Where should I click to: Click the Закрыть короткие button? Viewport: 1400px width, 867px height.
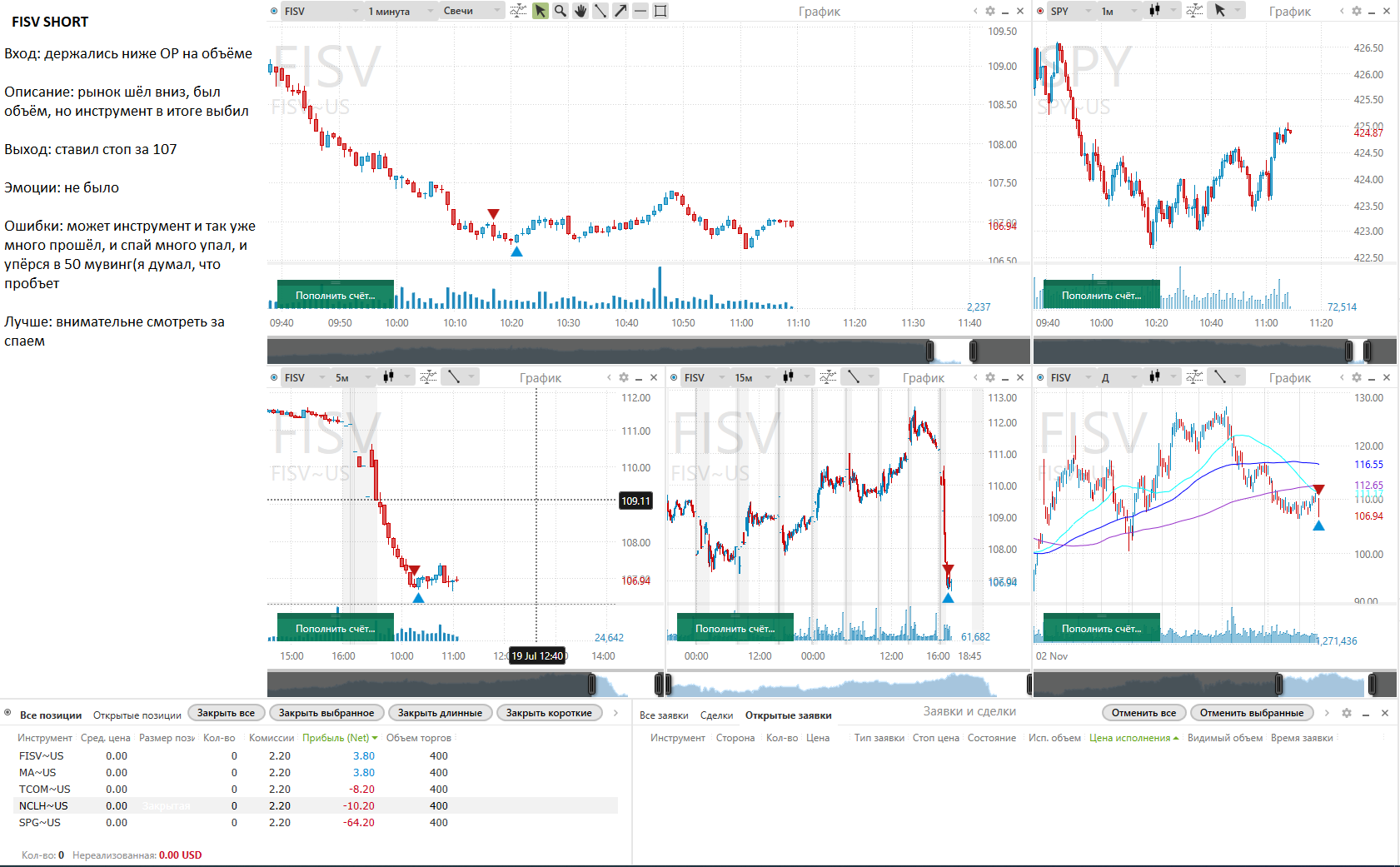coord(549,713)
